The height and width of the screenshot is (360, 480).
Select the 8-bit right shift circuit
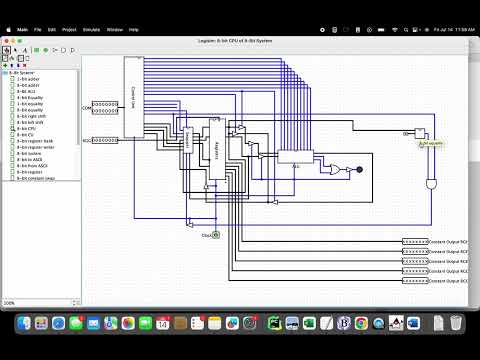coord(31,116)
